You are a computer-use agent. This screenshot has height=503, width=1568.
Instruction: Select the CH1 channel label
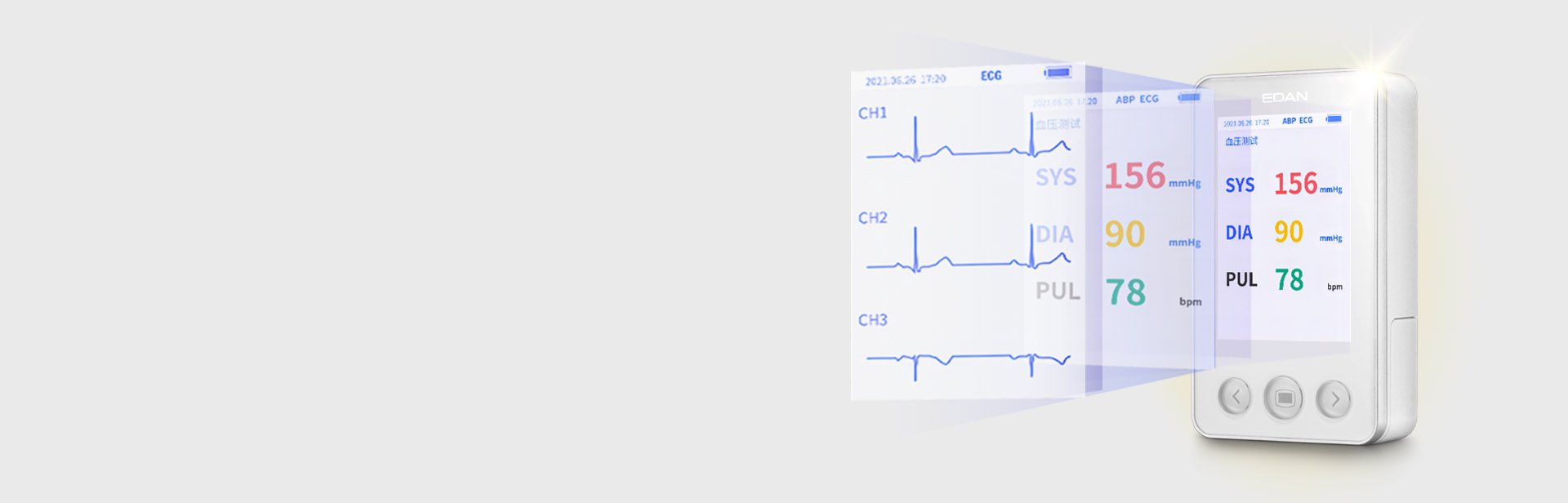pos(872,113)
